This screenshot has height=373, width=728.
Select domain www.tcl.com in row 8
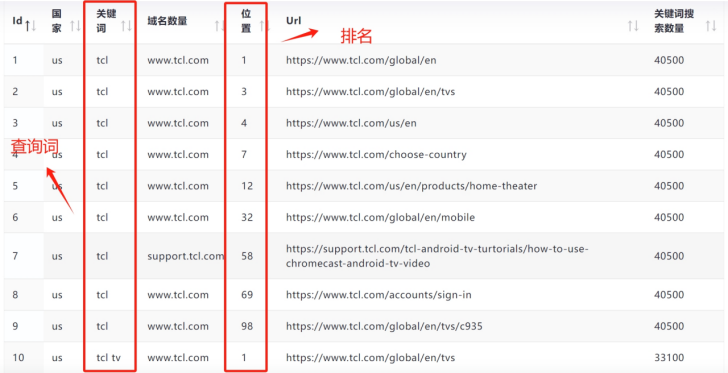[x=178, y=295]
